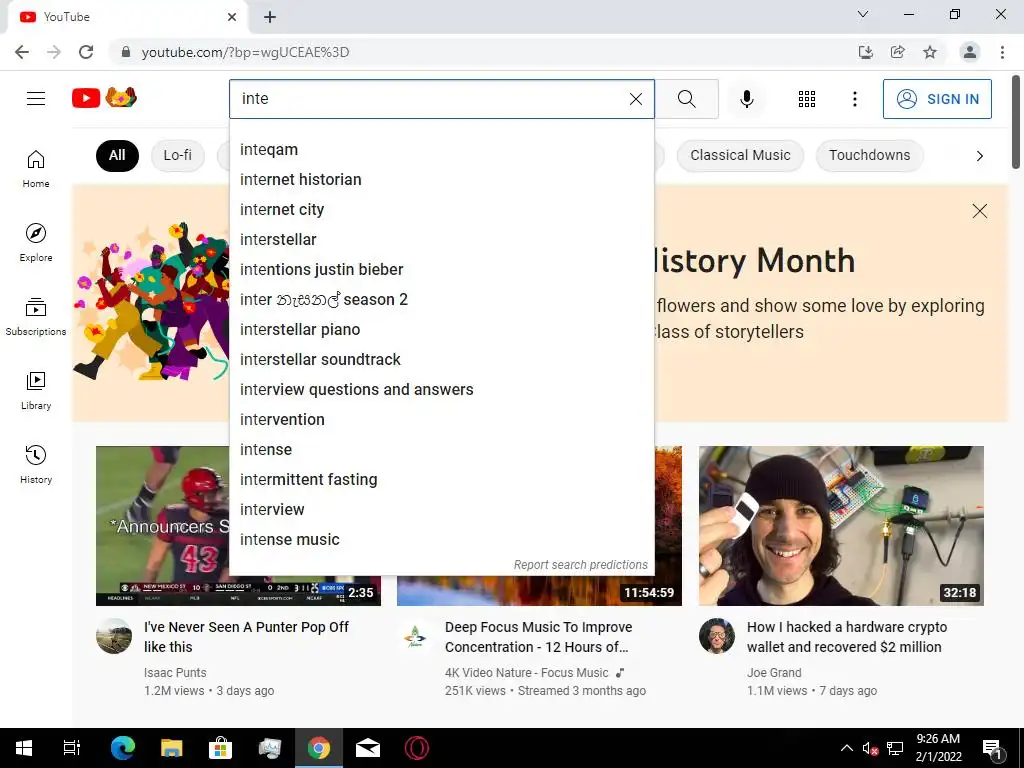Open 'I've Never Seen A Punter' title
This screenshot has width=1024, height=768.
tap(246, 637)
